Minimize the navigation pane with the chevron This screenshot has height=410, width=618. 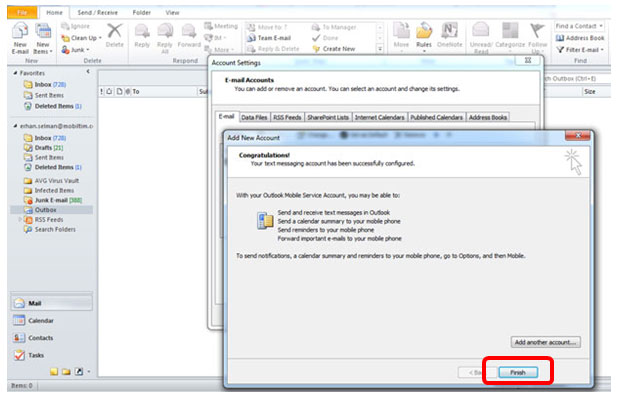(x=88, y=72)
